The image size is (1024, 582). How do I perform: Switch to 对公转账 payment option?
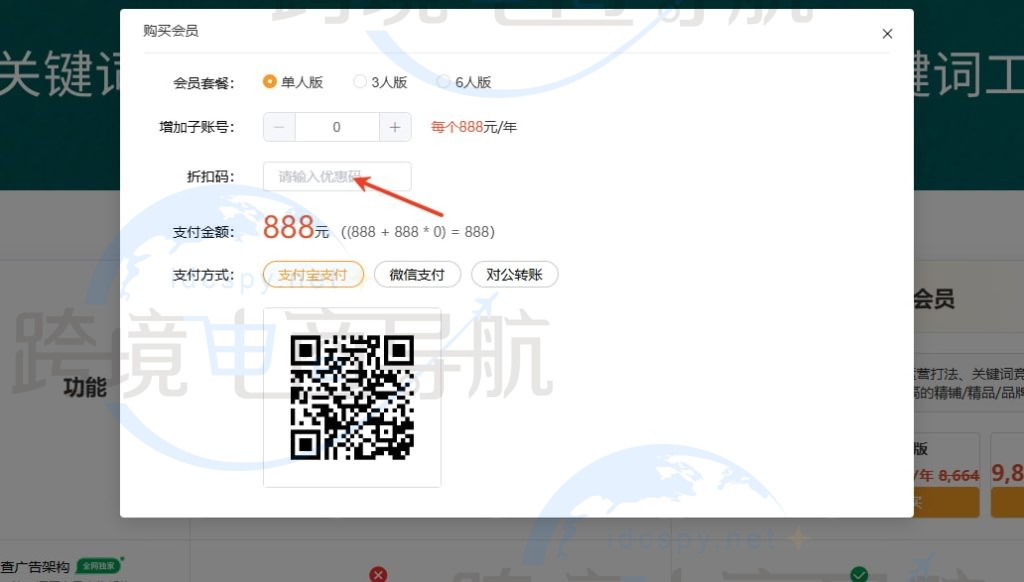pos(514,274)
